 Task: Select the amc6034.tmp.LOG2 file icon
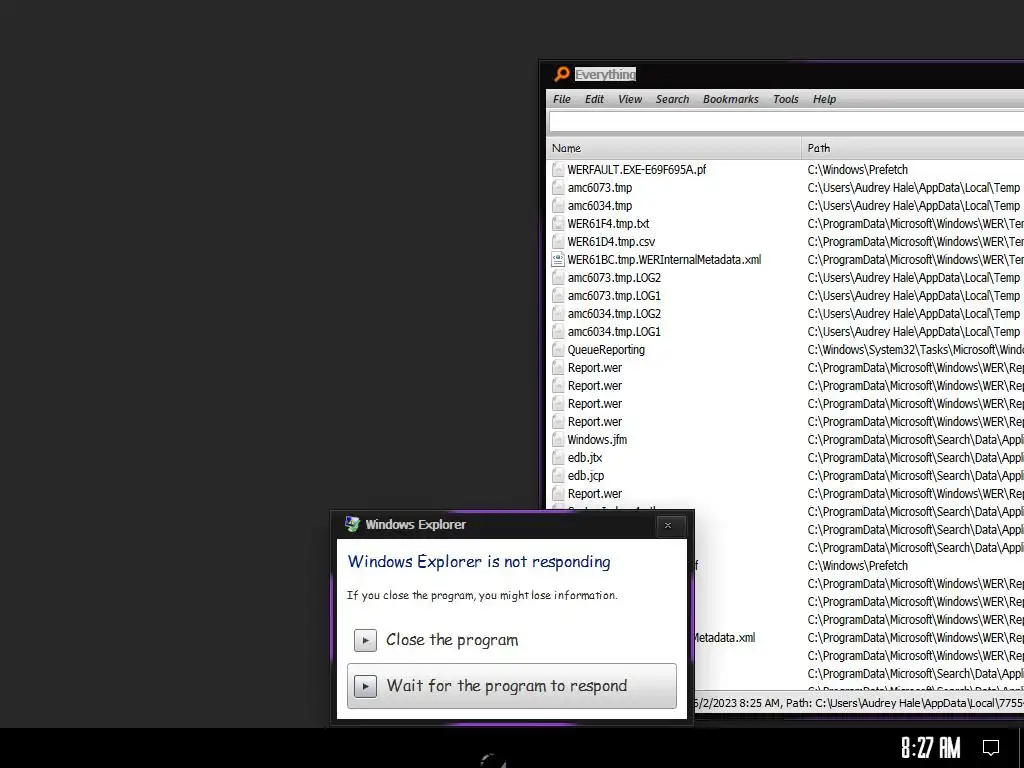coord(558,314)
